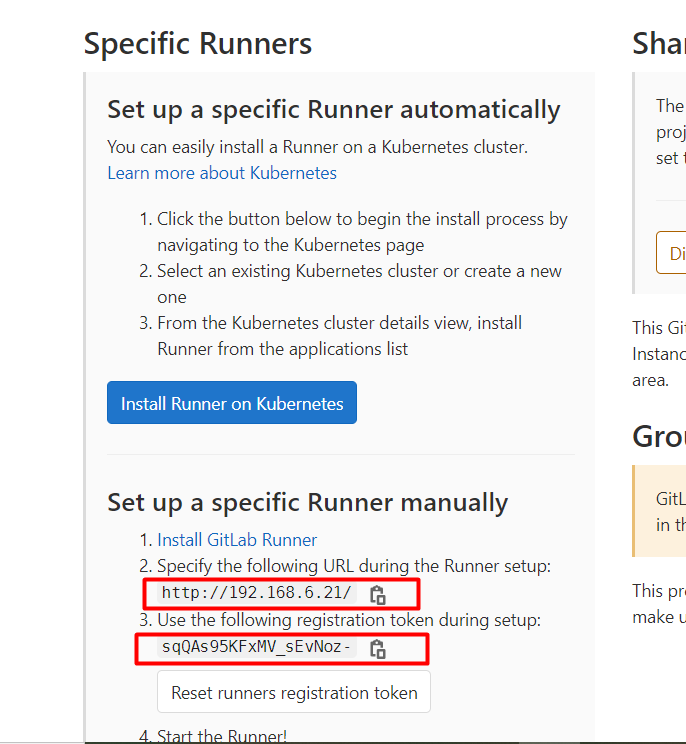This screenshot has height=744, width=686.
Task: Click Reset runners registration token button
Action: tap(294, 692)
